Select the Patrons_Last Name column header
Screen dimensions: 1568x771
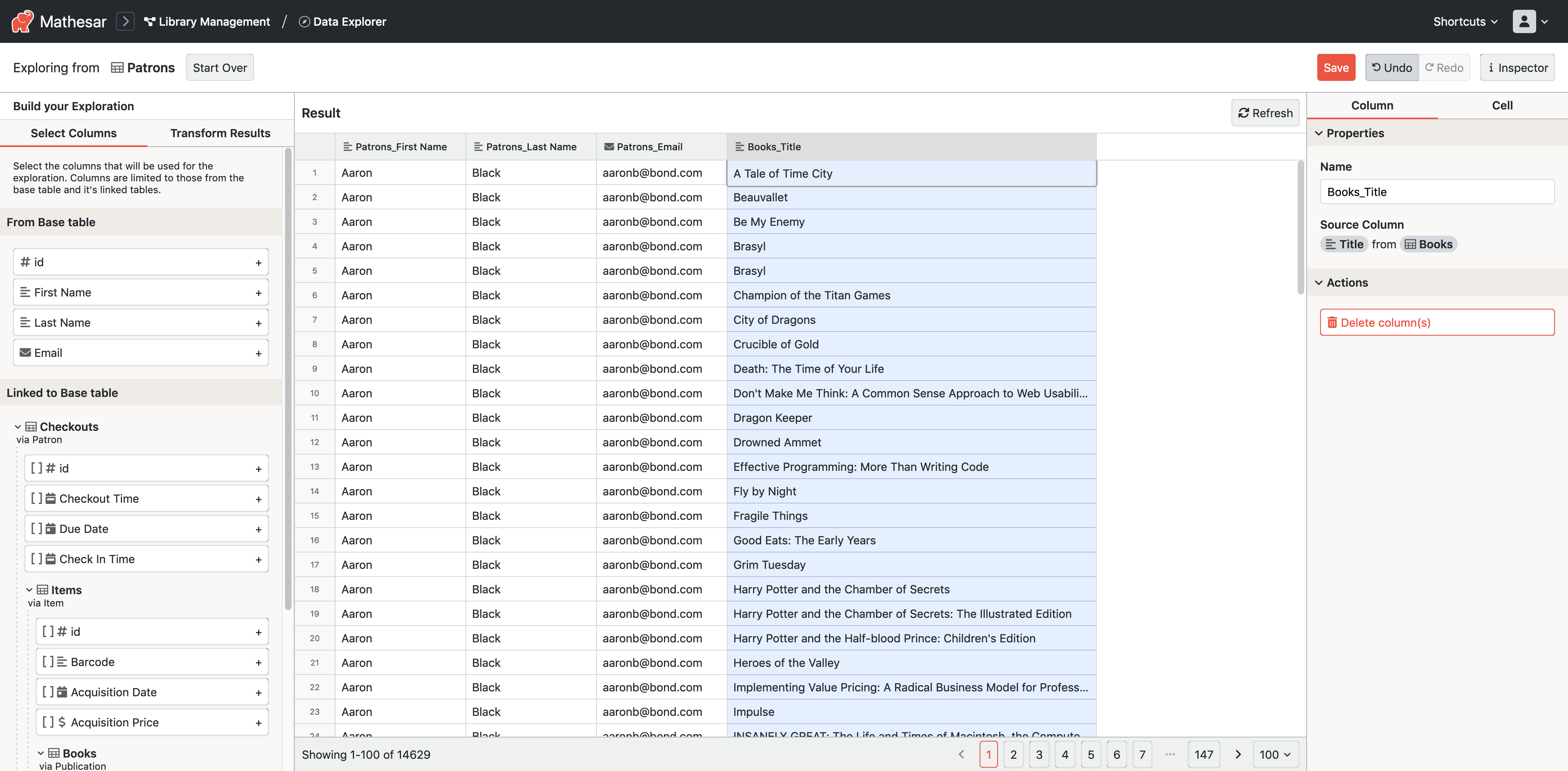point(531,147)
